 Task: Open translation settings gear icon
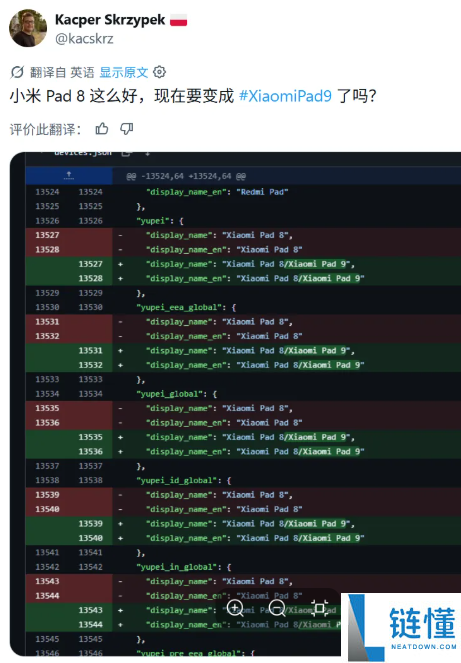click(159, 72)
